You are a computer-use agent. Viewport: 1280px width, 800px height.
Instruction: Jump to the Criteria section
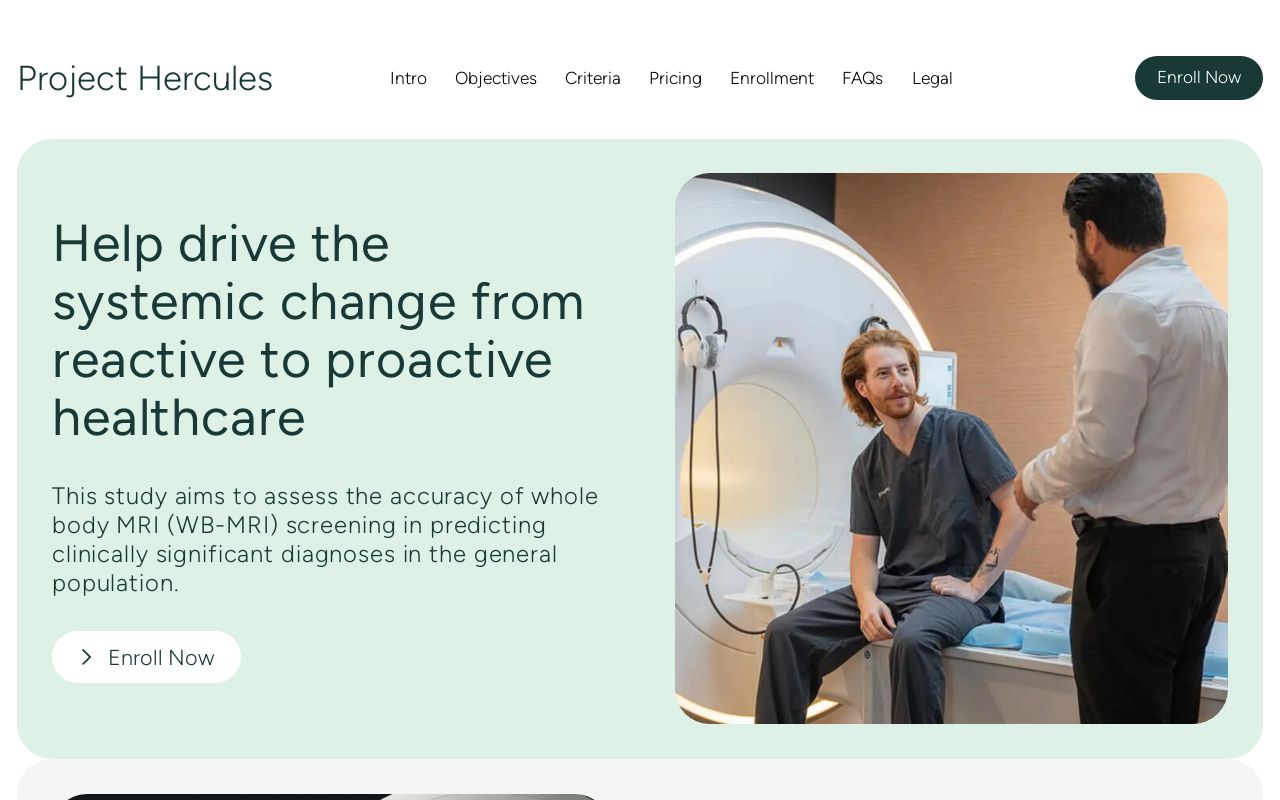pyautogui.click(x=593, y=78)
